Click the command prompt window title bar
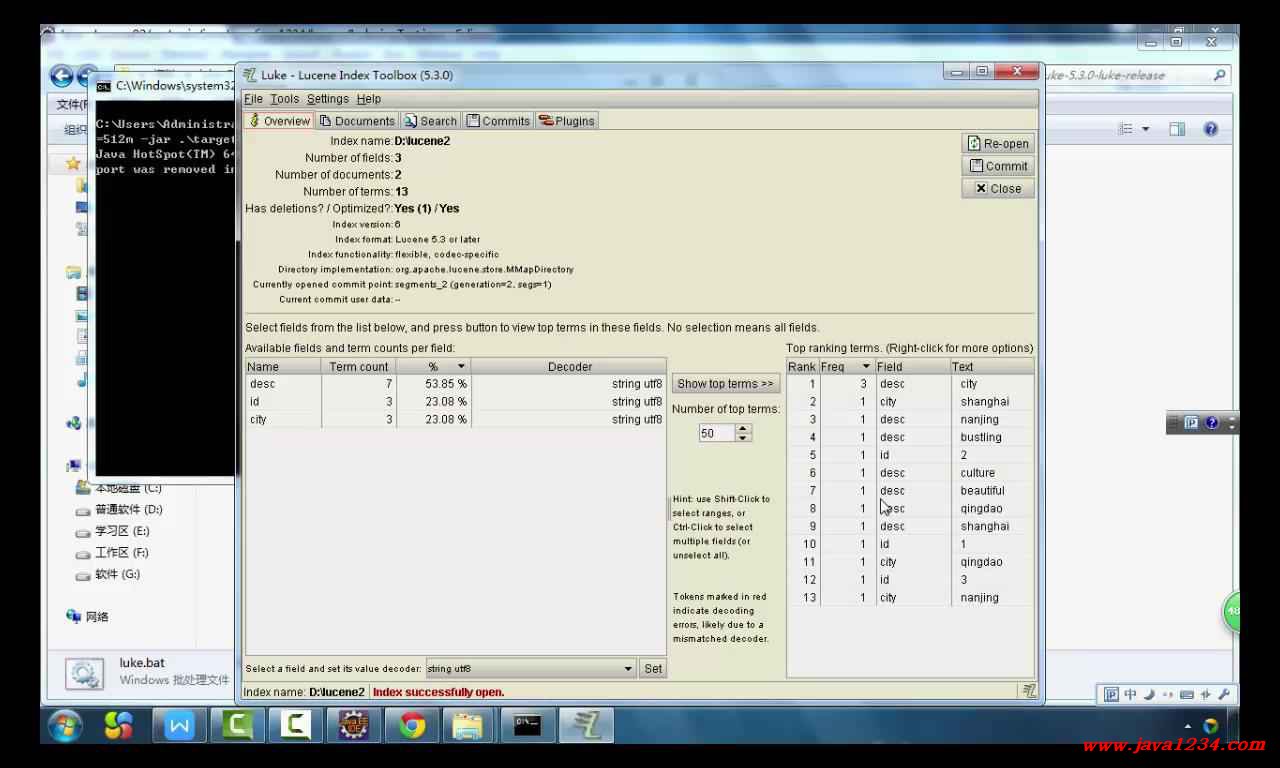This screenshot has height=768, width=1280. pos(165,85)
